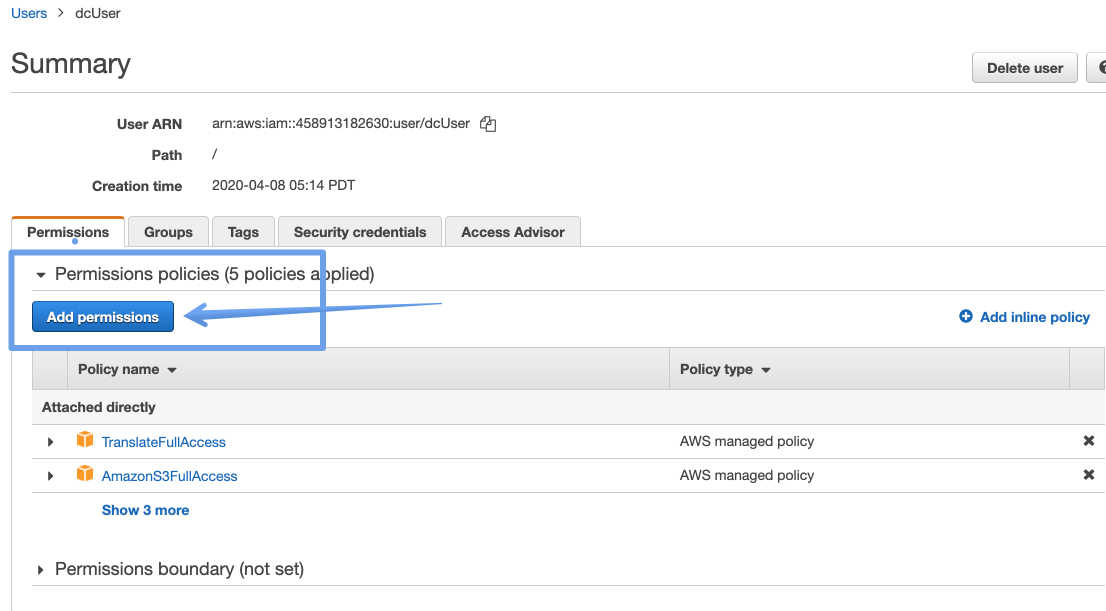Sort by Policy type column
The height and width of the screenshot is (611, 1106).
tap(725, 369)
